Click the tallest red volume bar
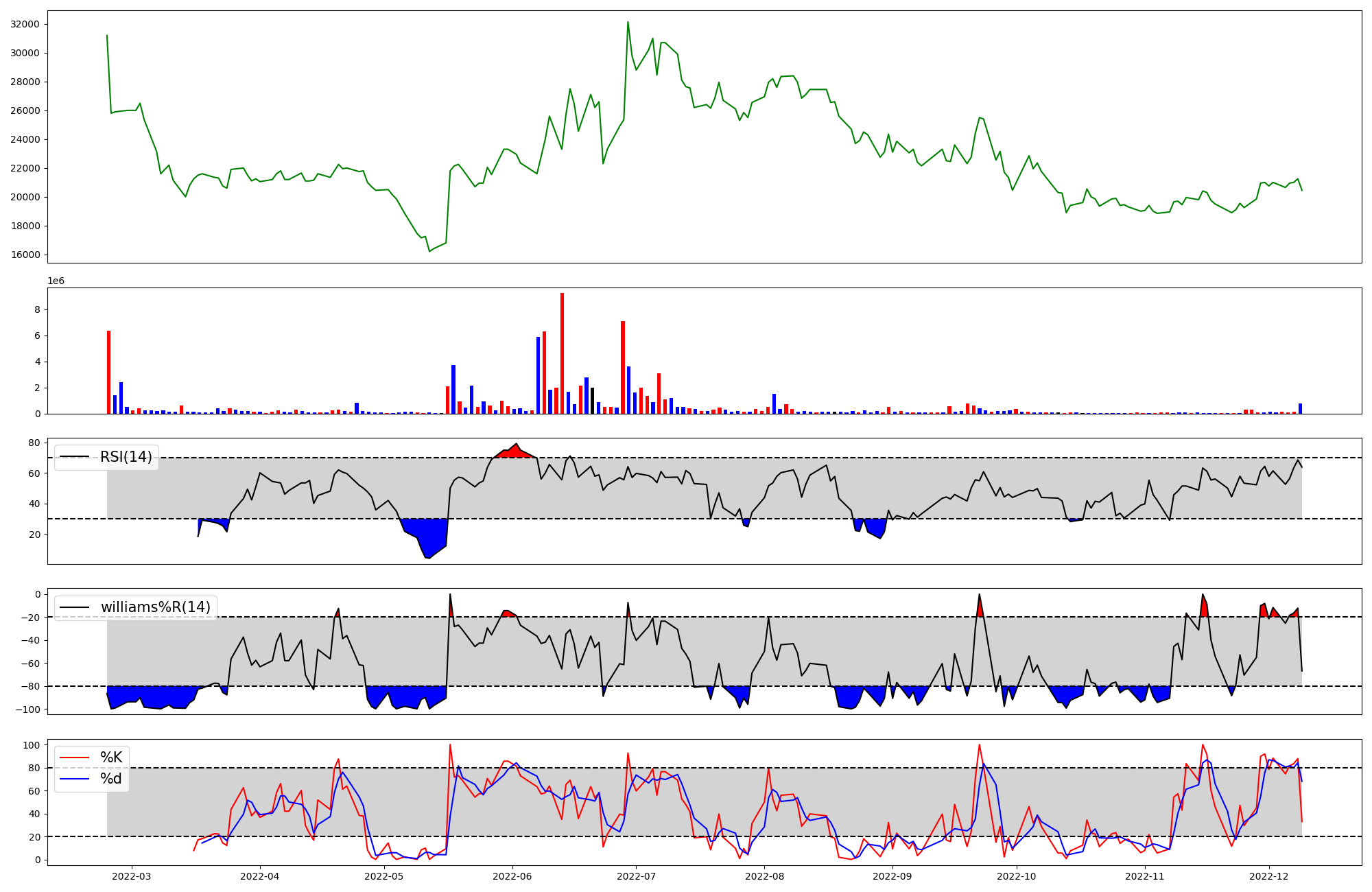 [x=562, y=353]
